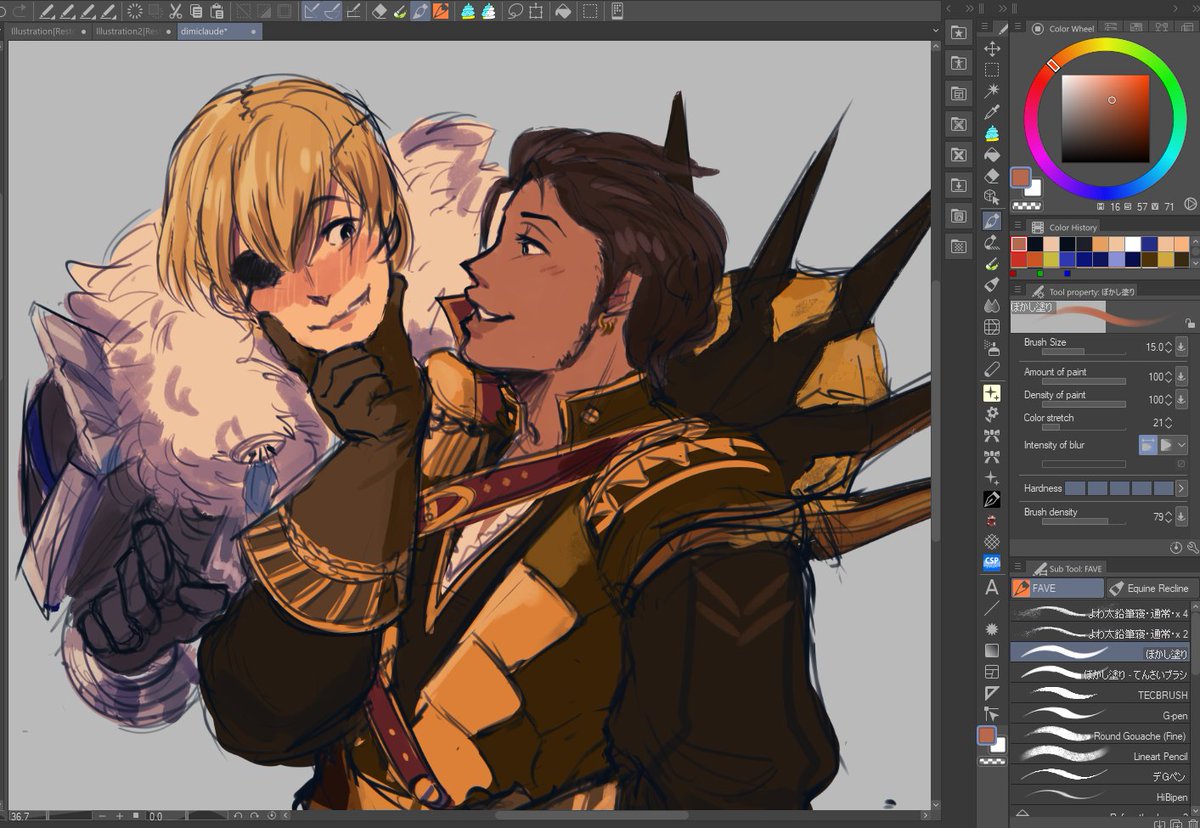Select the Frame border tool

click(992, 672)
